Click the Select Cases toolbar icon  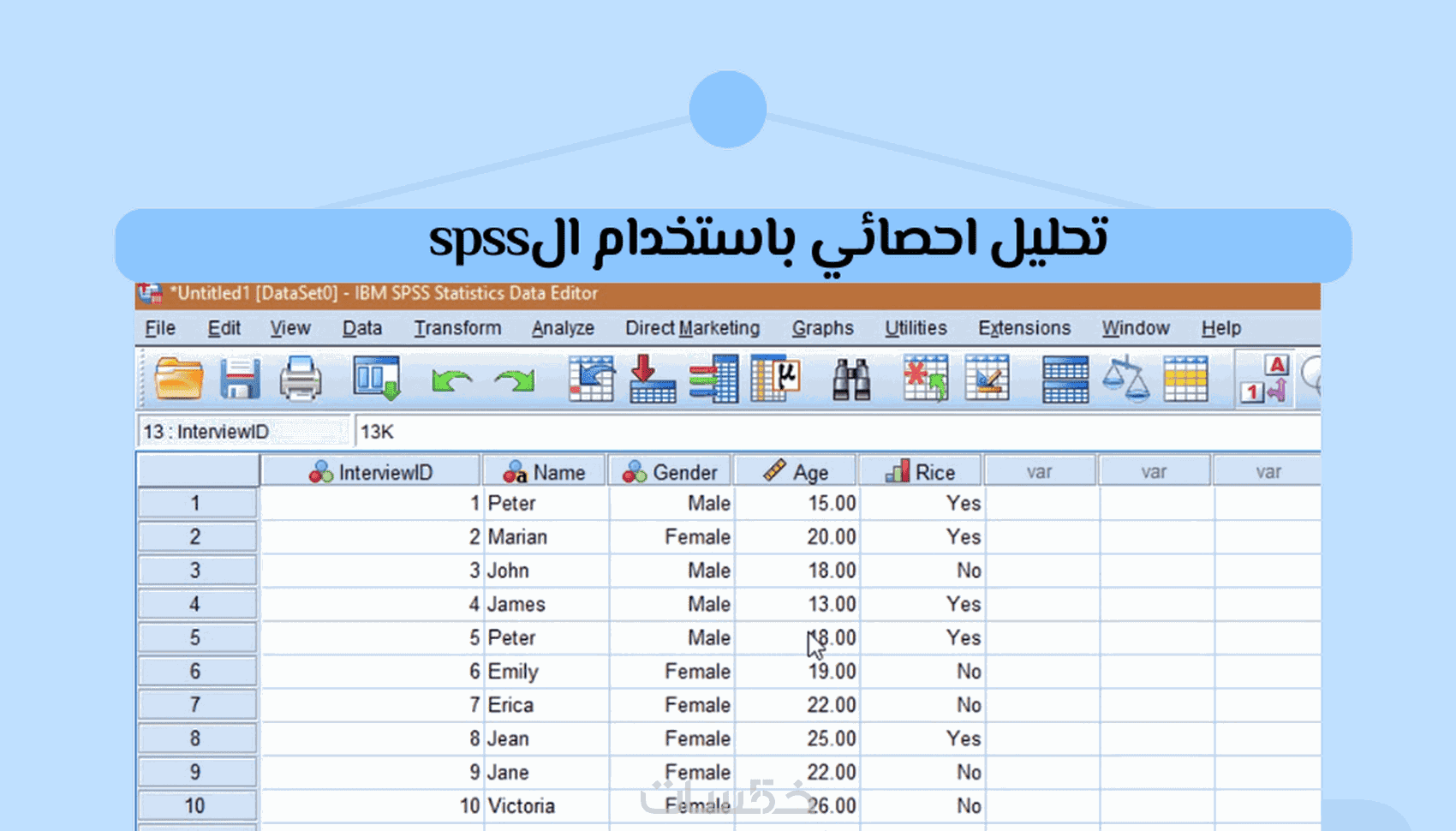(1186, 379)
